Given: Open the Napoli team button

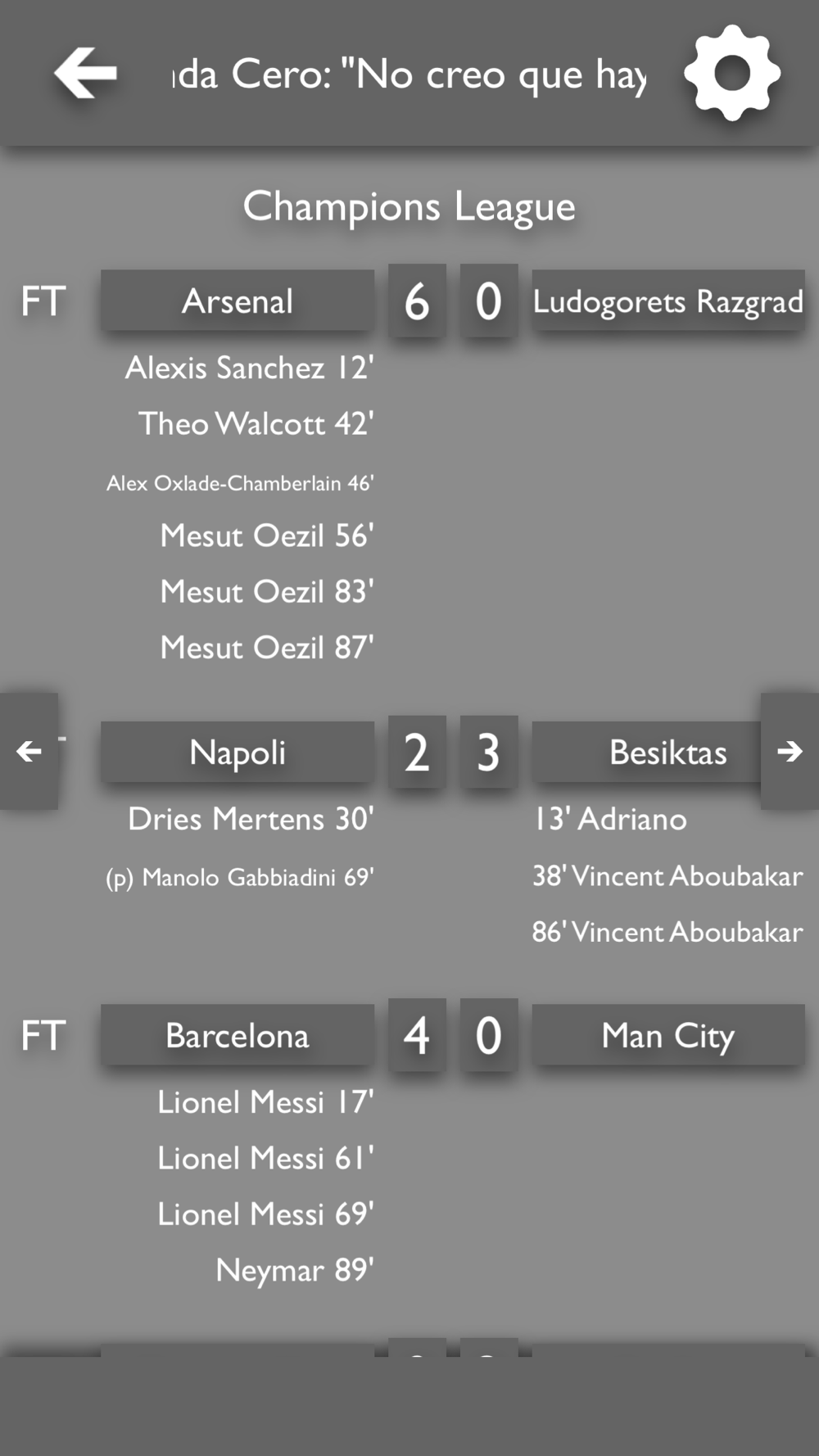Looking at the screenshot, I should coord(238,752).
